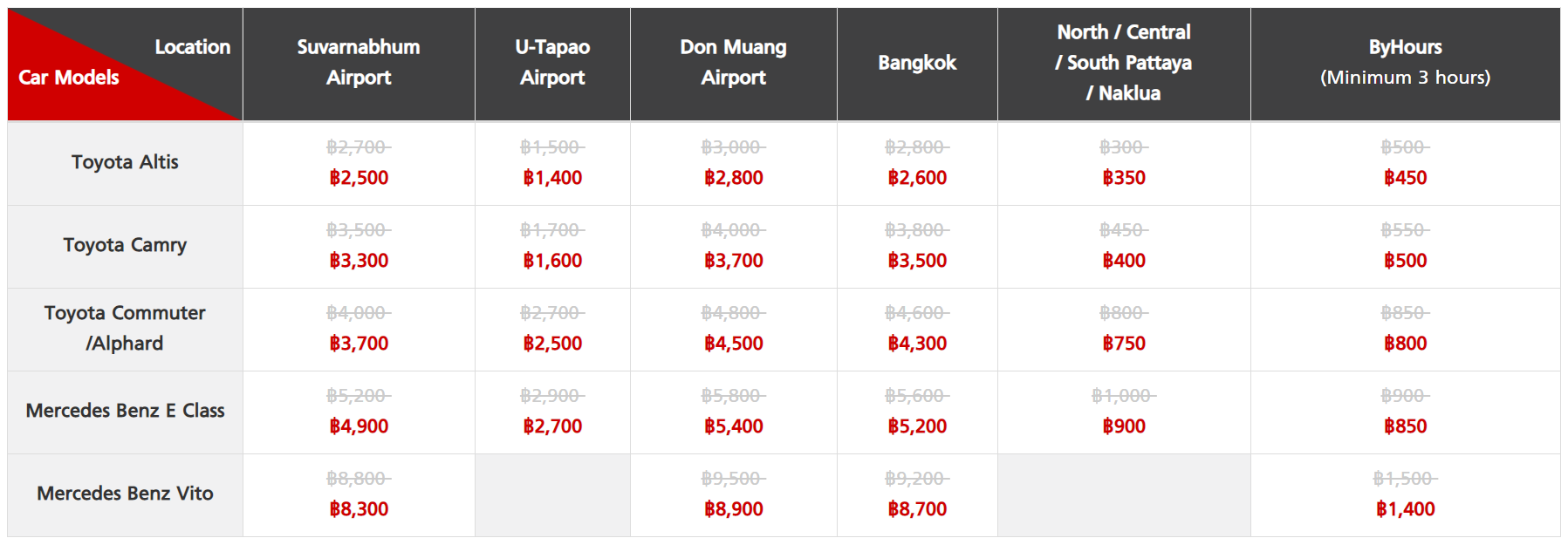Click the Toyota Commuter /Alphard row label
Screen dimensions: 1568x545
125,328
